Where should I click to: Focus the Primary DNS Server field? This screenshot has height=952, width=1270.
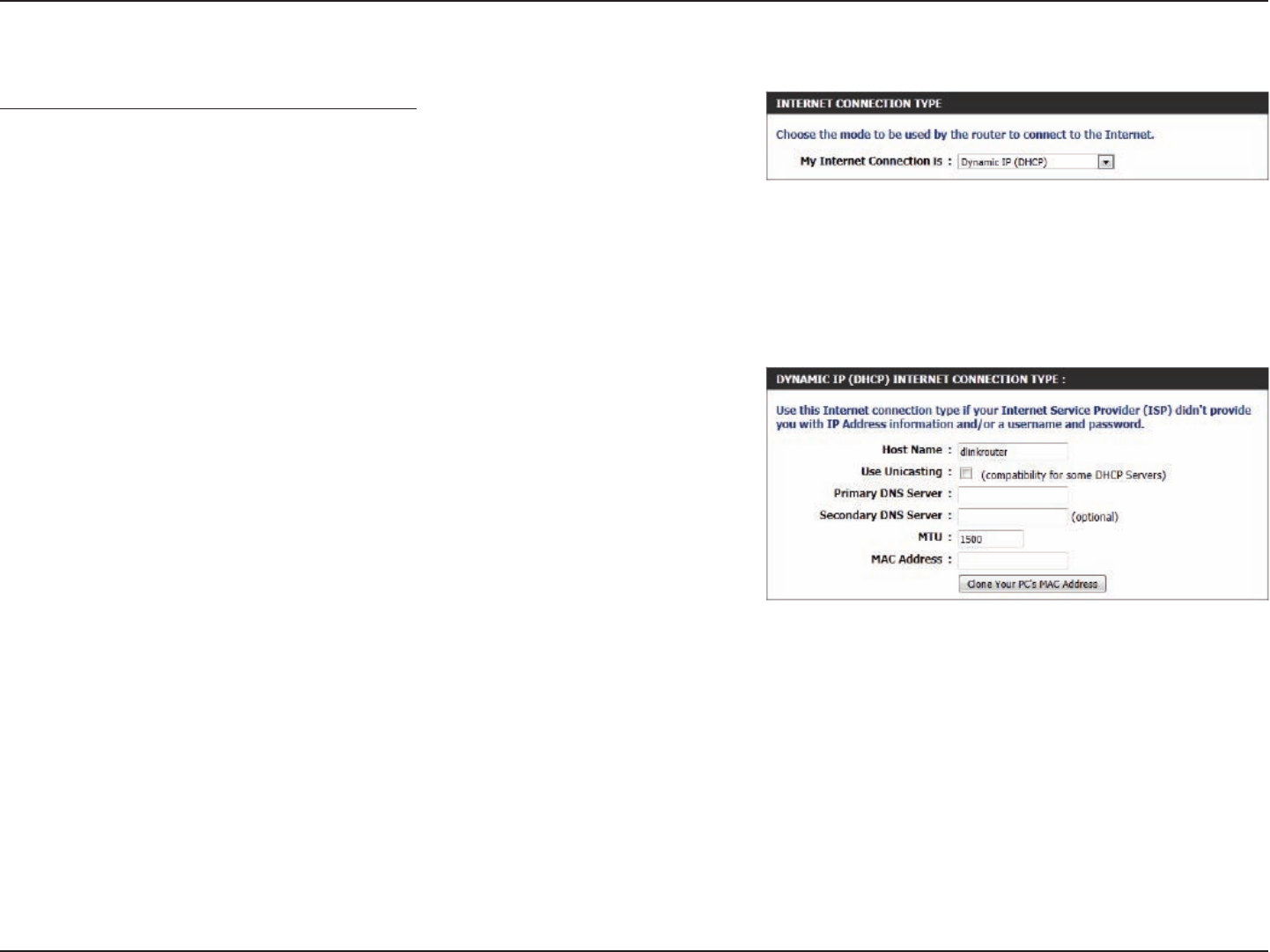tap(1012, 495)
